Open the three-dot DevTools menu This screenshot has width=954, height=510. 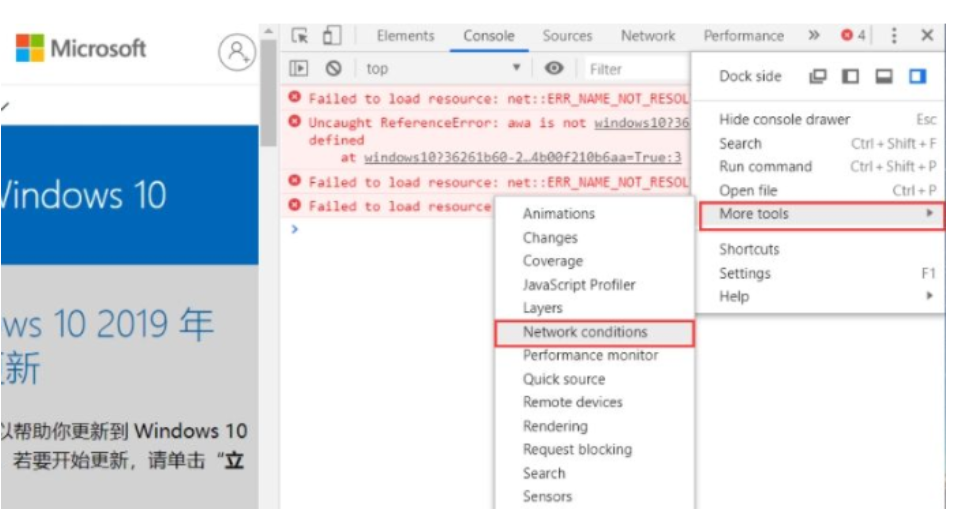pyautogui.click(x=893, y=36)
